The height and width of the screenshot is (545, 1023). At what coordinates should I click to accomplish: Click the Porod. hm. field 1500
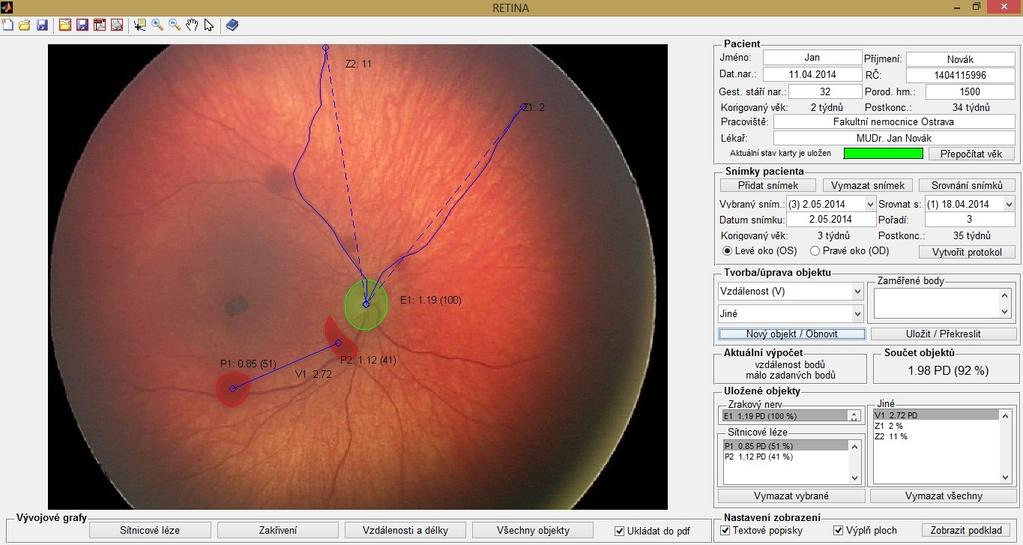(x=970, y=91)
